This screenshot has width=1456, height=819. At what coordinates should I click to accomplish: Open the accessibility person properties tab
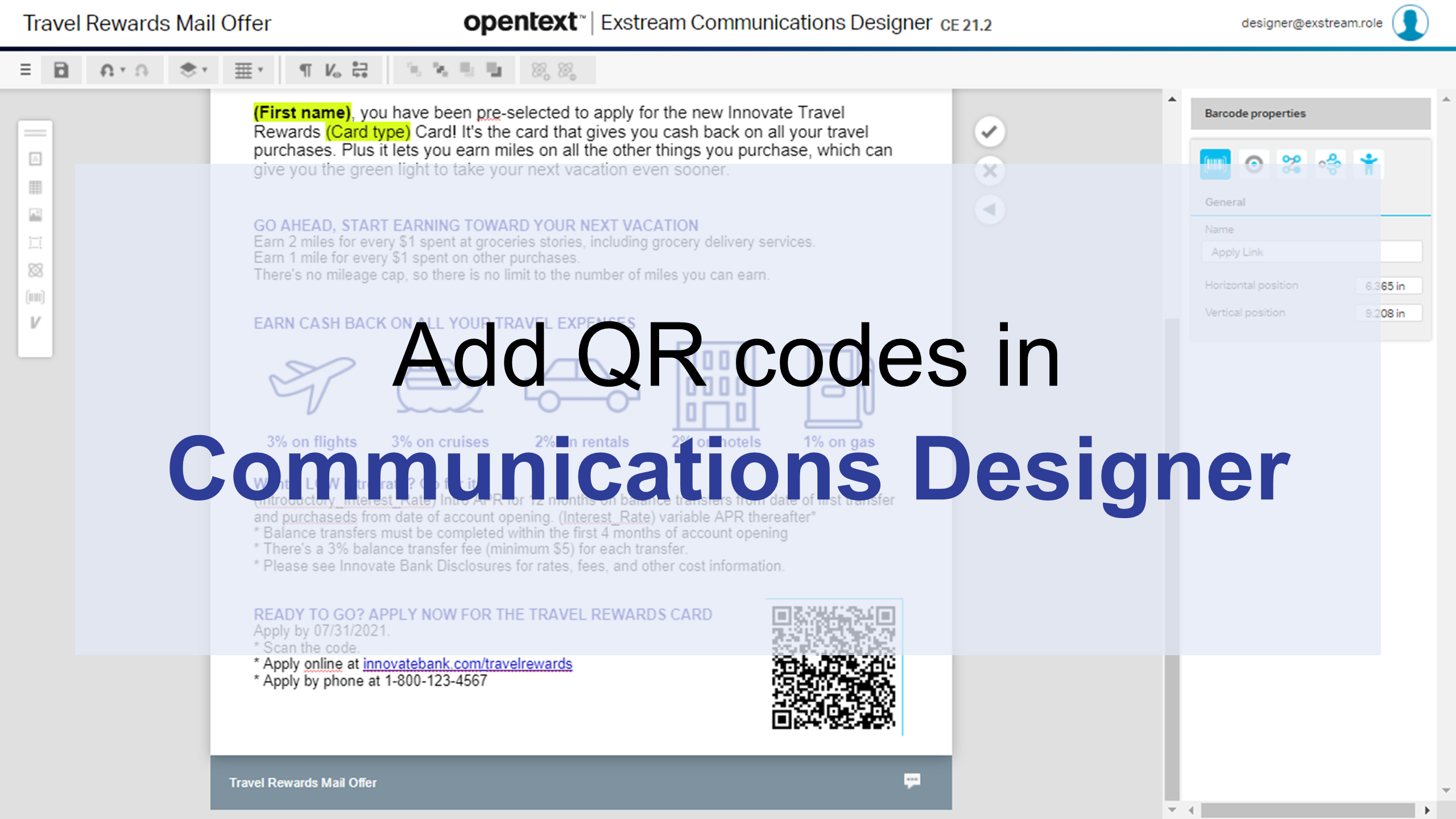click(x=1368, y=164)
